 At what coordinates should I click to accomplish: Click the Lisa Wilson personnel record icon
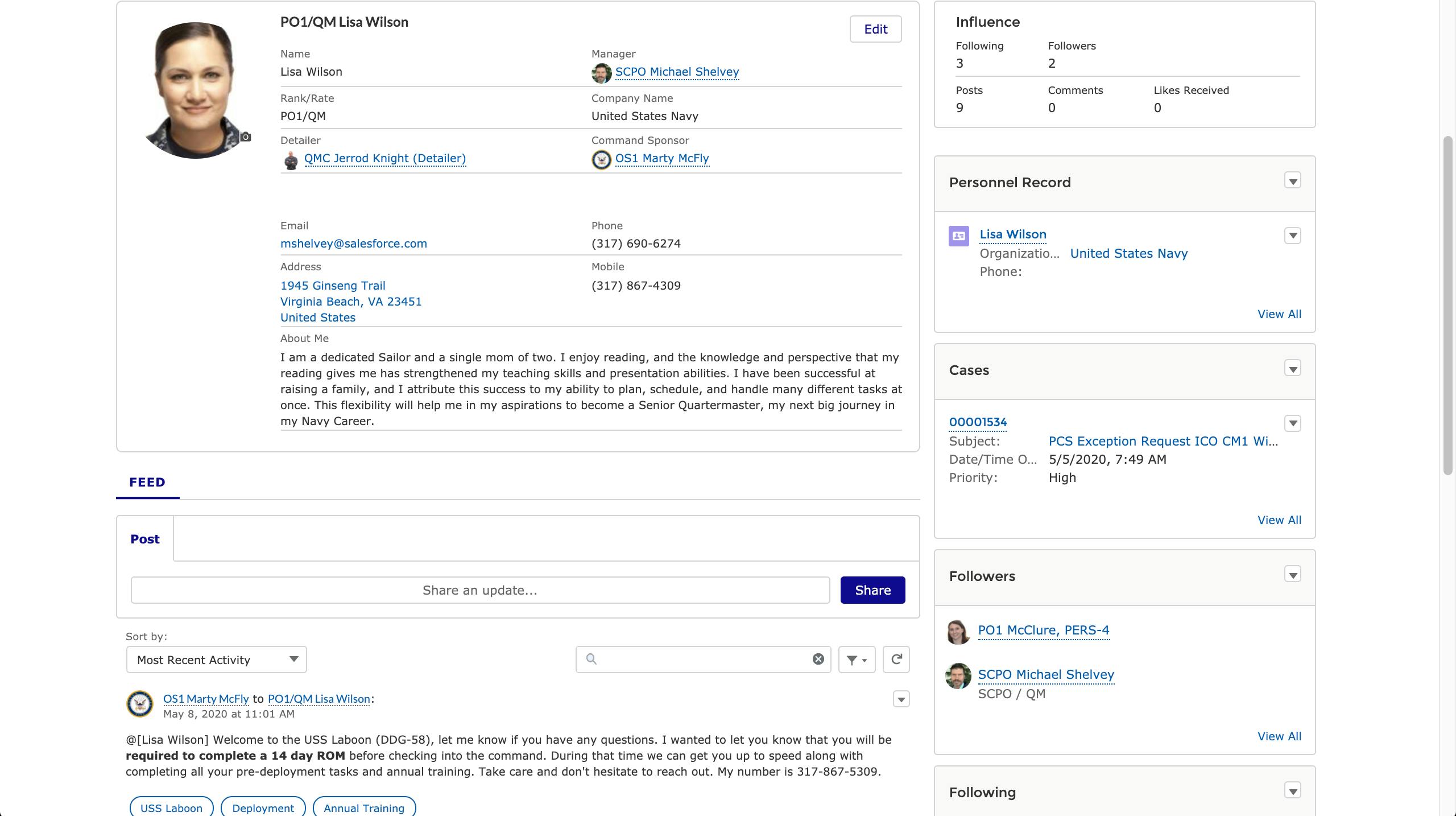[959, 236]
